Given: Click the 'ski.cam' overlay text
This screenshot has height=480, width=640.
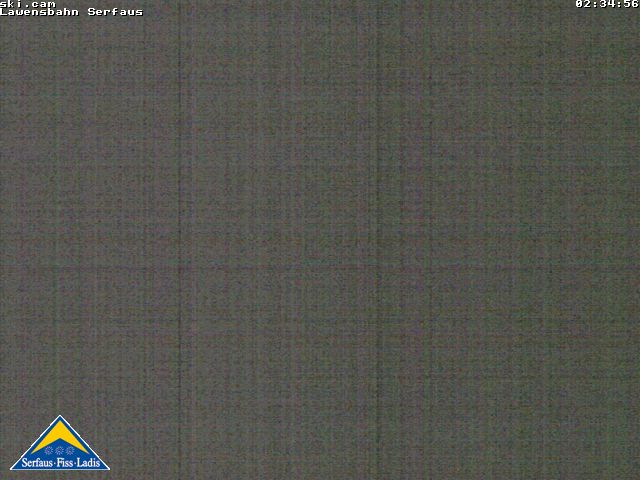Looking at the screenshot, I should tap(28, 4).
